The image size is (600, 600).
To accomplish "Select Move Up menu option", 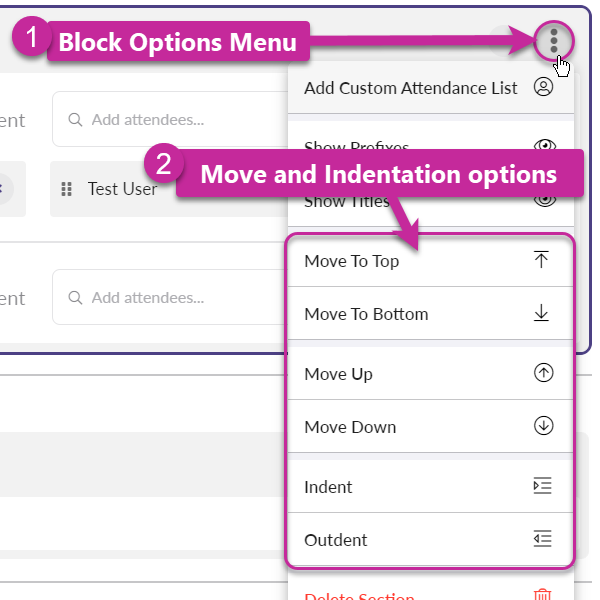I will coord(339,374).
